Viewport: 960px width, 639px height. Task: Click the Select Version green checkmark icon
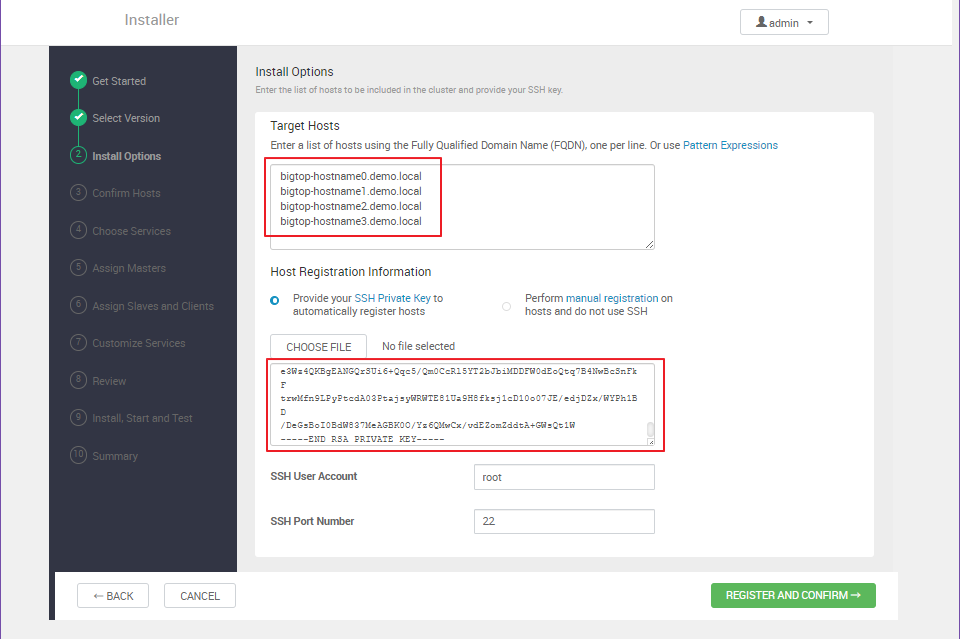pos(78,117)
